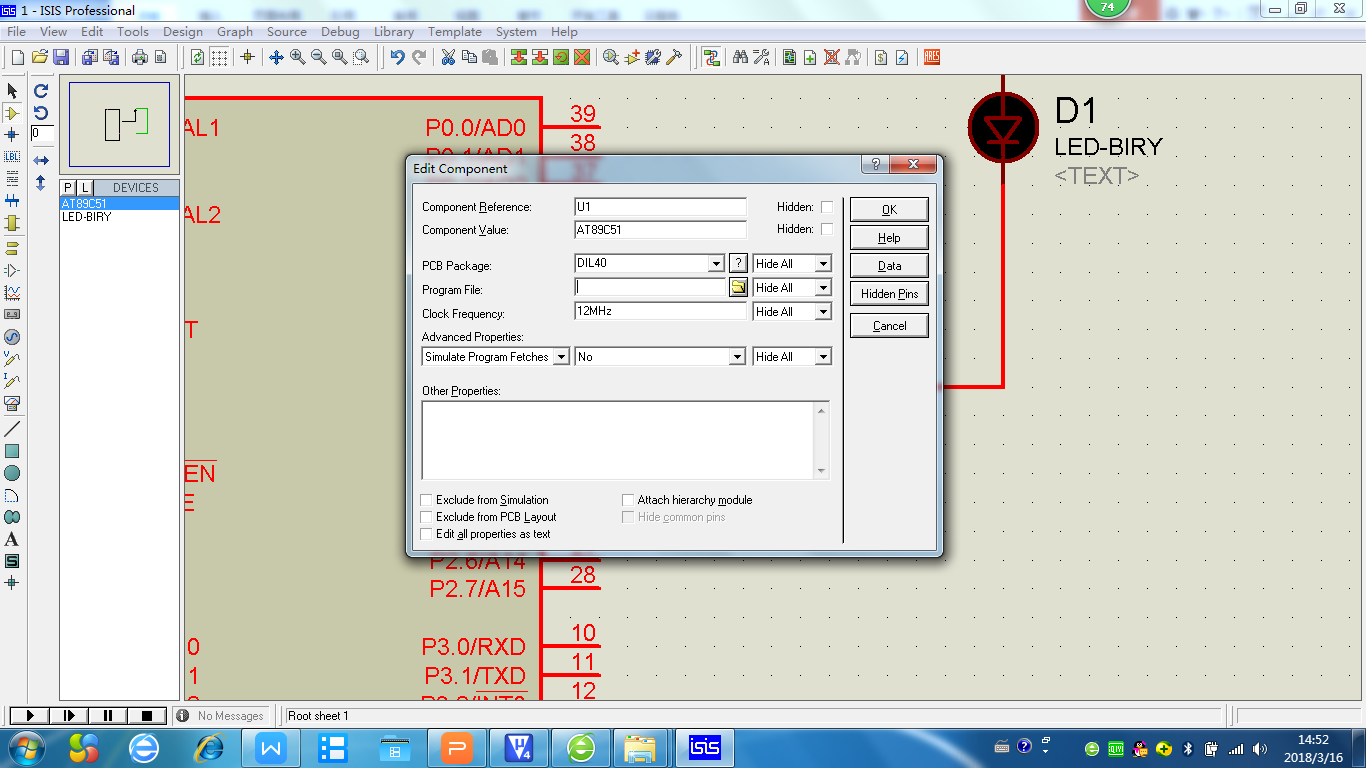Save the current design
The image size is (1366, 768).
[x=61, y=57]
